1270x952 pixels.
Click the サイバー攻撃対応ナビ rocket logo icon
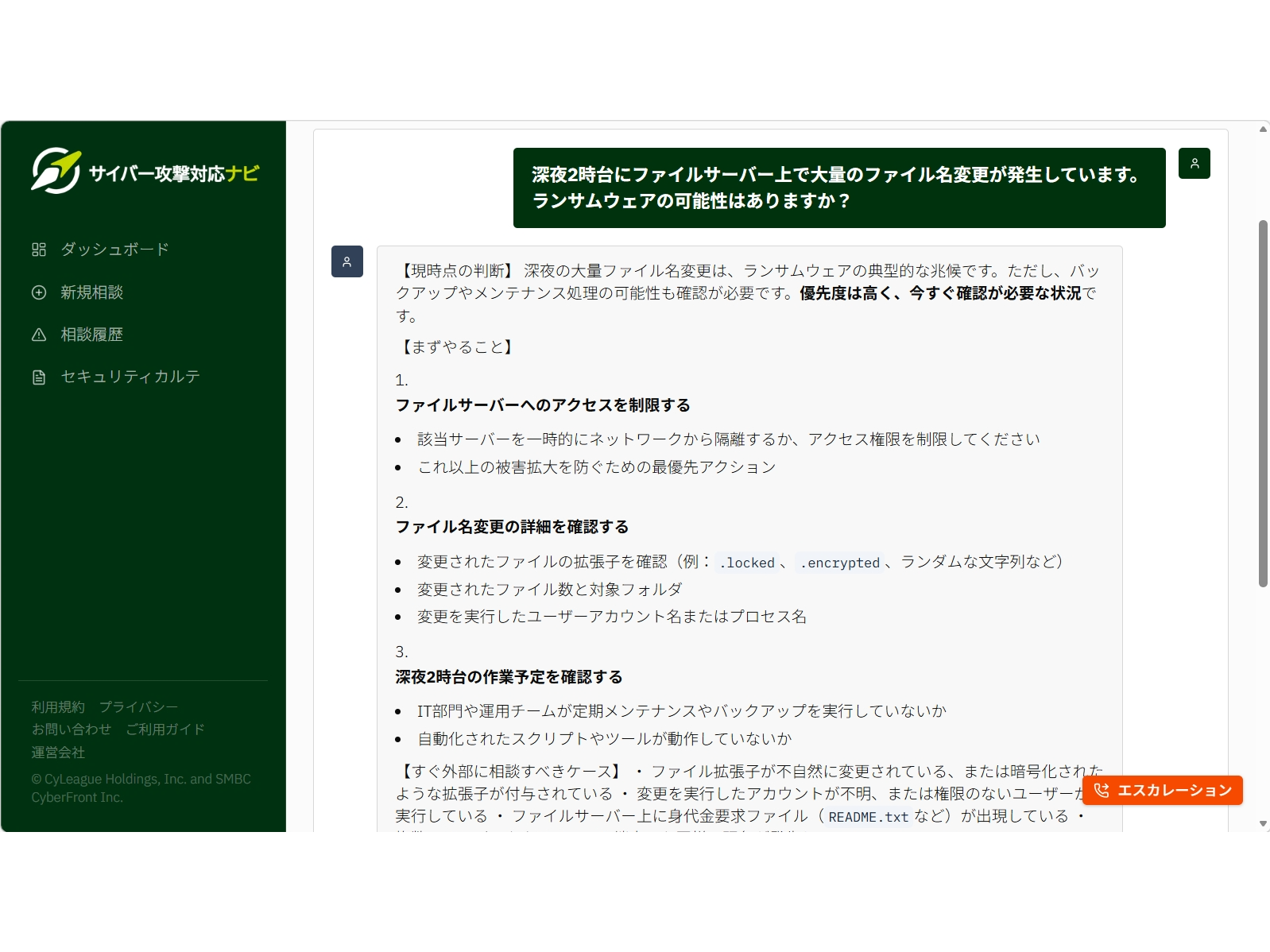pos(56,170)
